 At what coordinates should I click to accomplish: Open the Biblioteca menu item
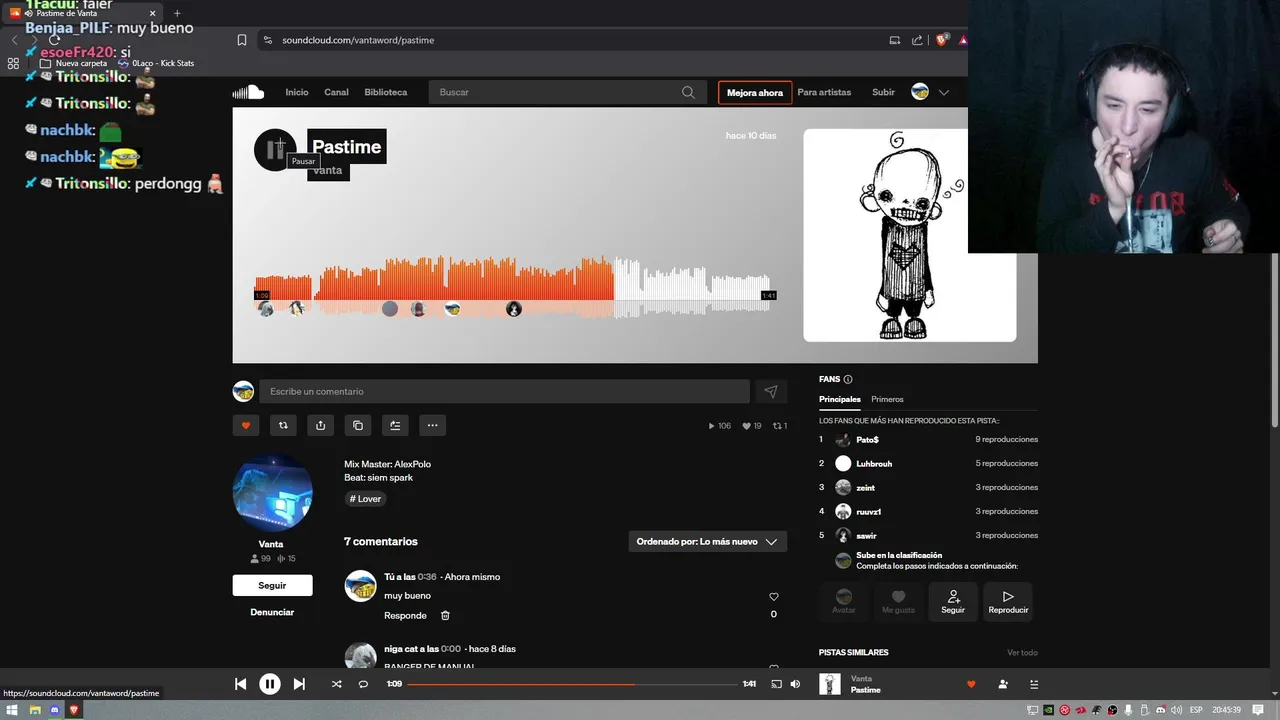point(386,92)
